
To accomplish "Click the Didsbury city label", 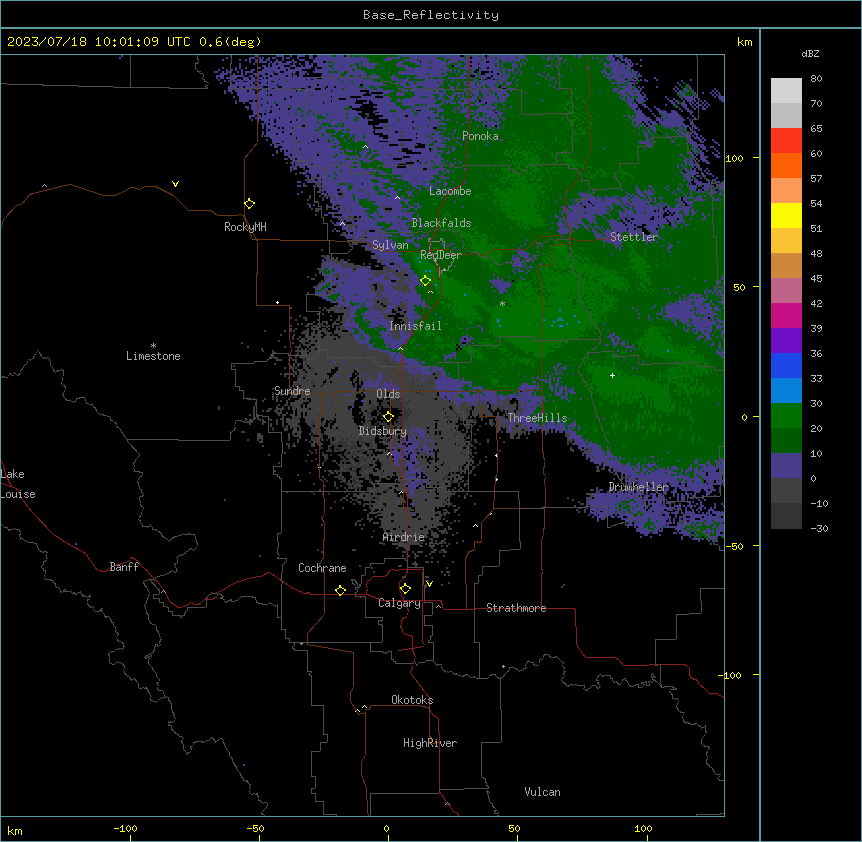I will (x=383, y=431).
